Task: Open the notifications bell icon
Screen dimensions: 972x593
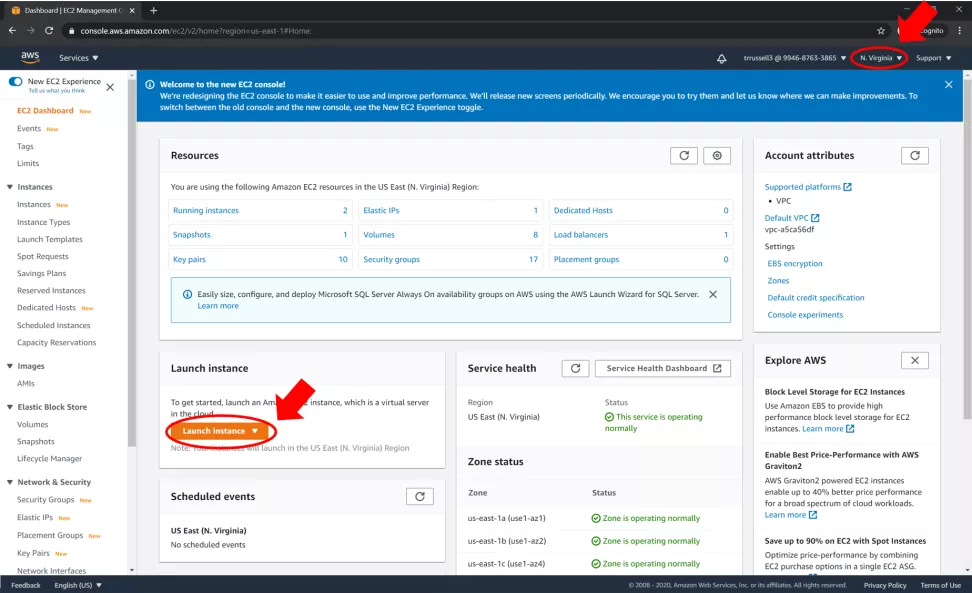Action: (x=722, y=58)
